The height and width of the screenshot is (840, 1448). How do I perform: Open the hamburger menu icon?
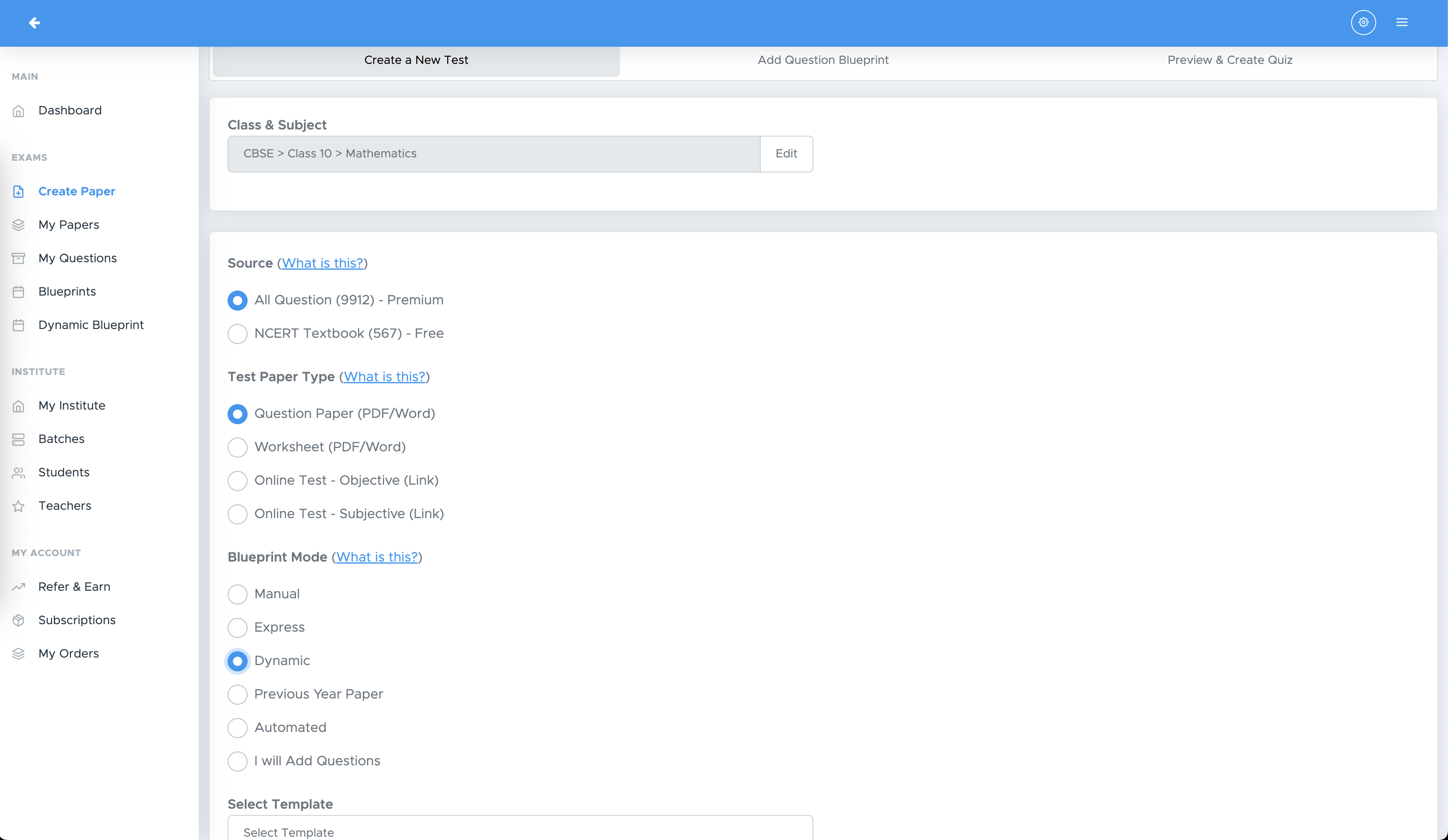pyautogui.click(x=1402, y=23)
